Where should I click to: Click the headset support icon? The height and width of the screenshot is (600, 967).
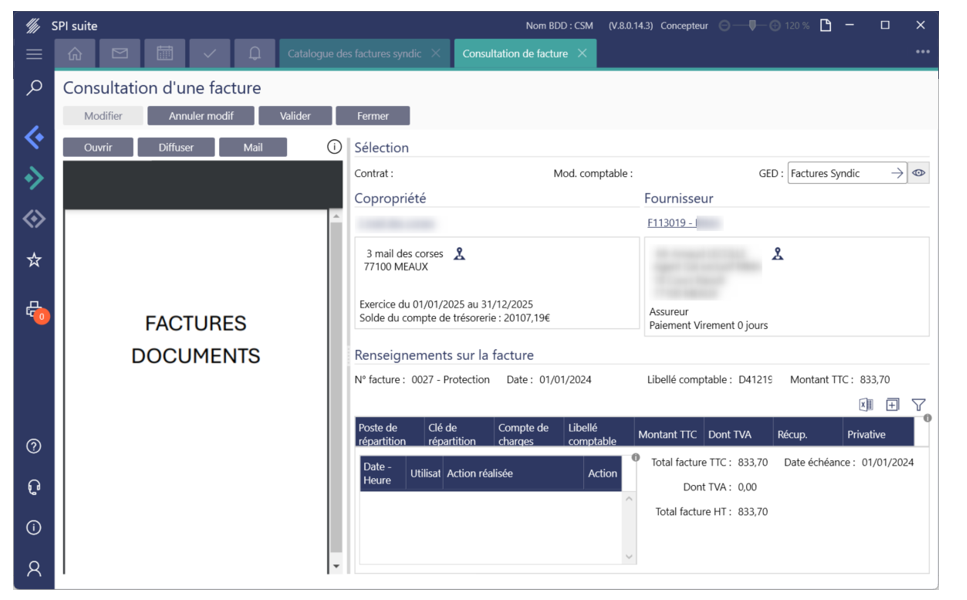34,487
